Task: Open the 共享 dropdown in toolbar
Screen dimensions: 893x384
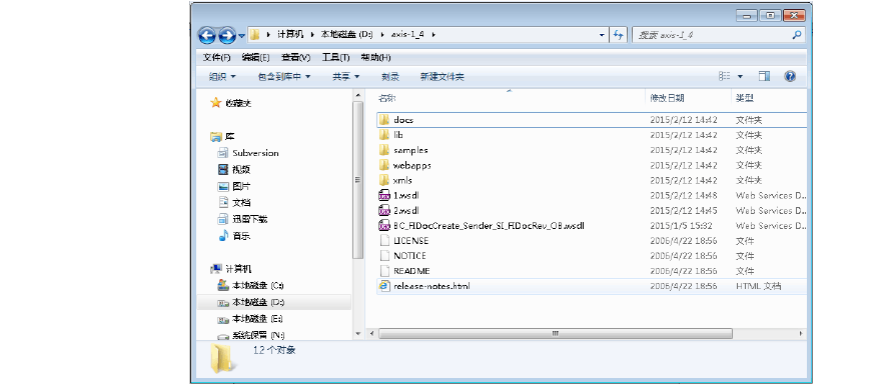Action: click(346, 76)
